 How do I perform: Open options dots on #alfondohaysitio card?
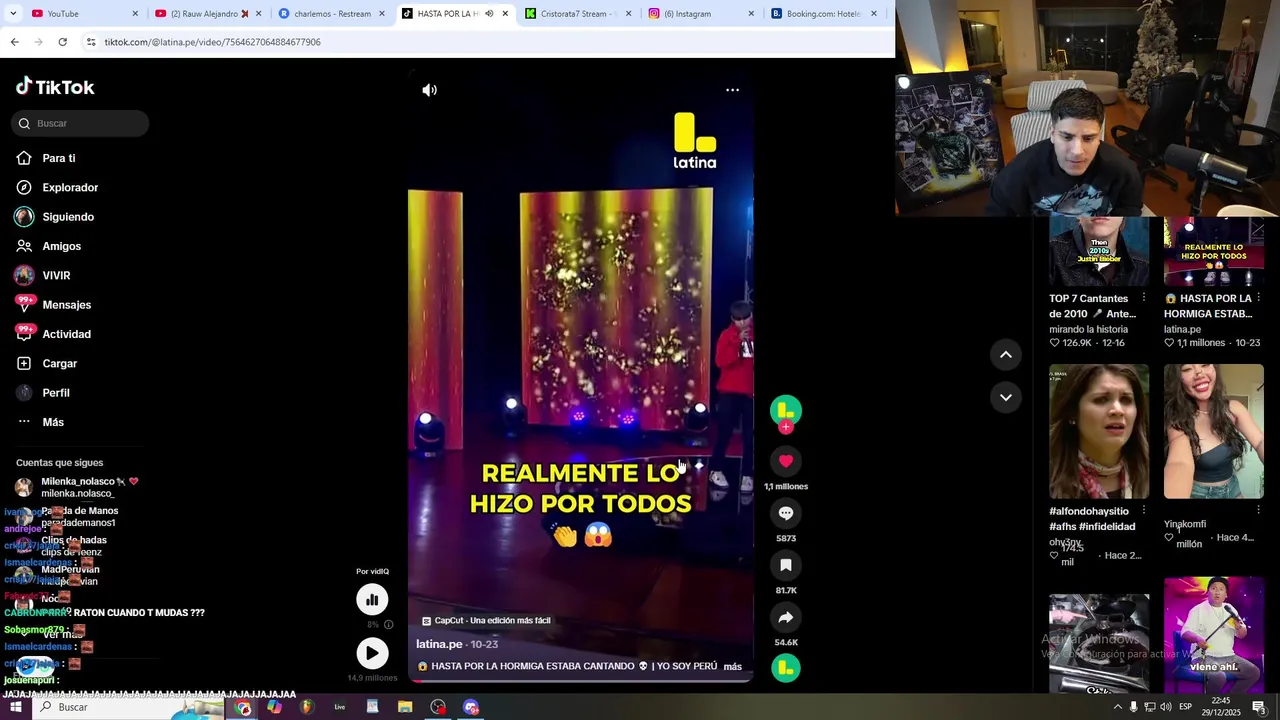[x=1144, y=511]
